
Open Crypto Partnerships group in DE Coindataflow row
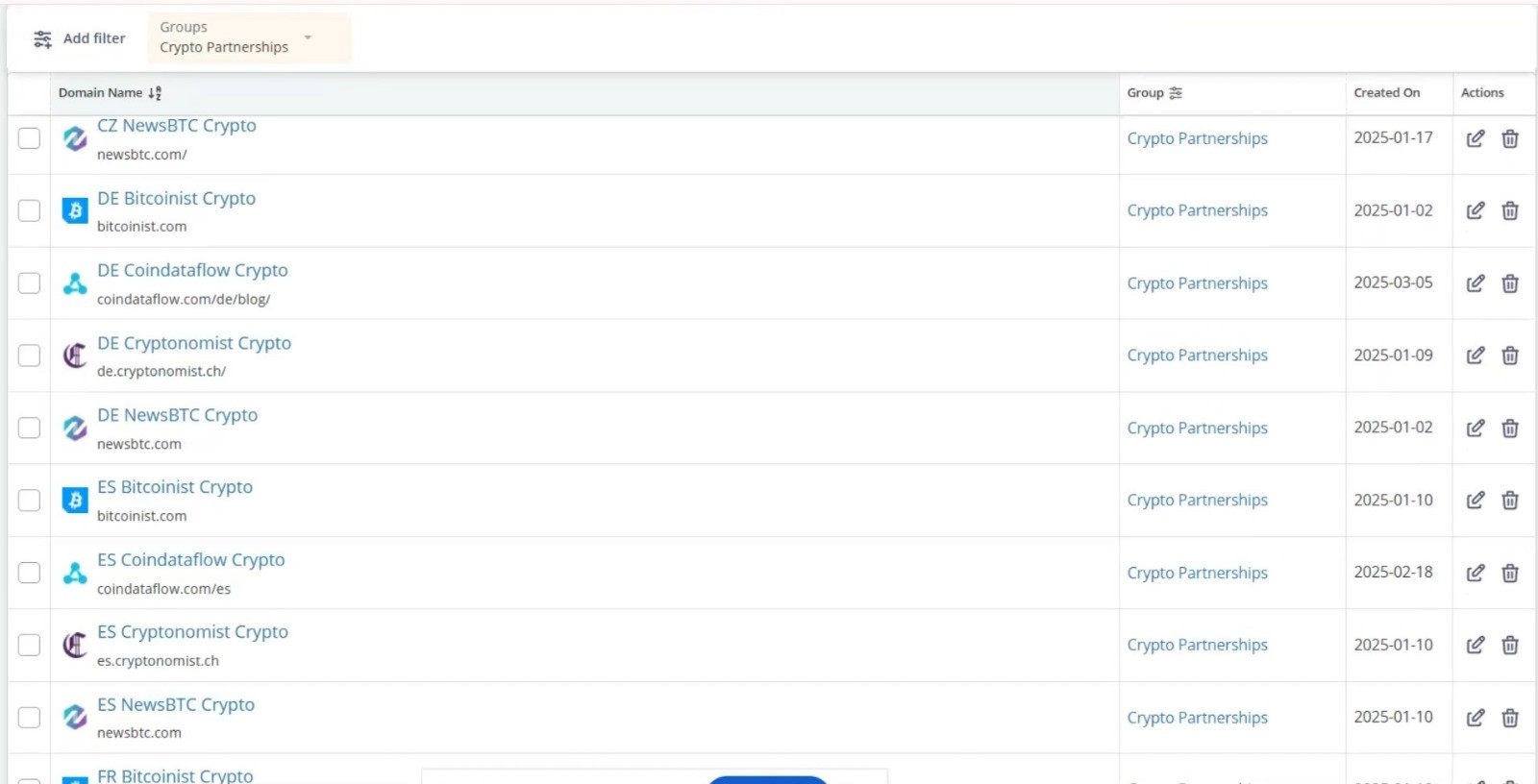(x=1198, y=283)
